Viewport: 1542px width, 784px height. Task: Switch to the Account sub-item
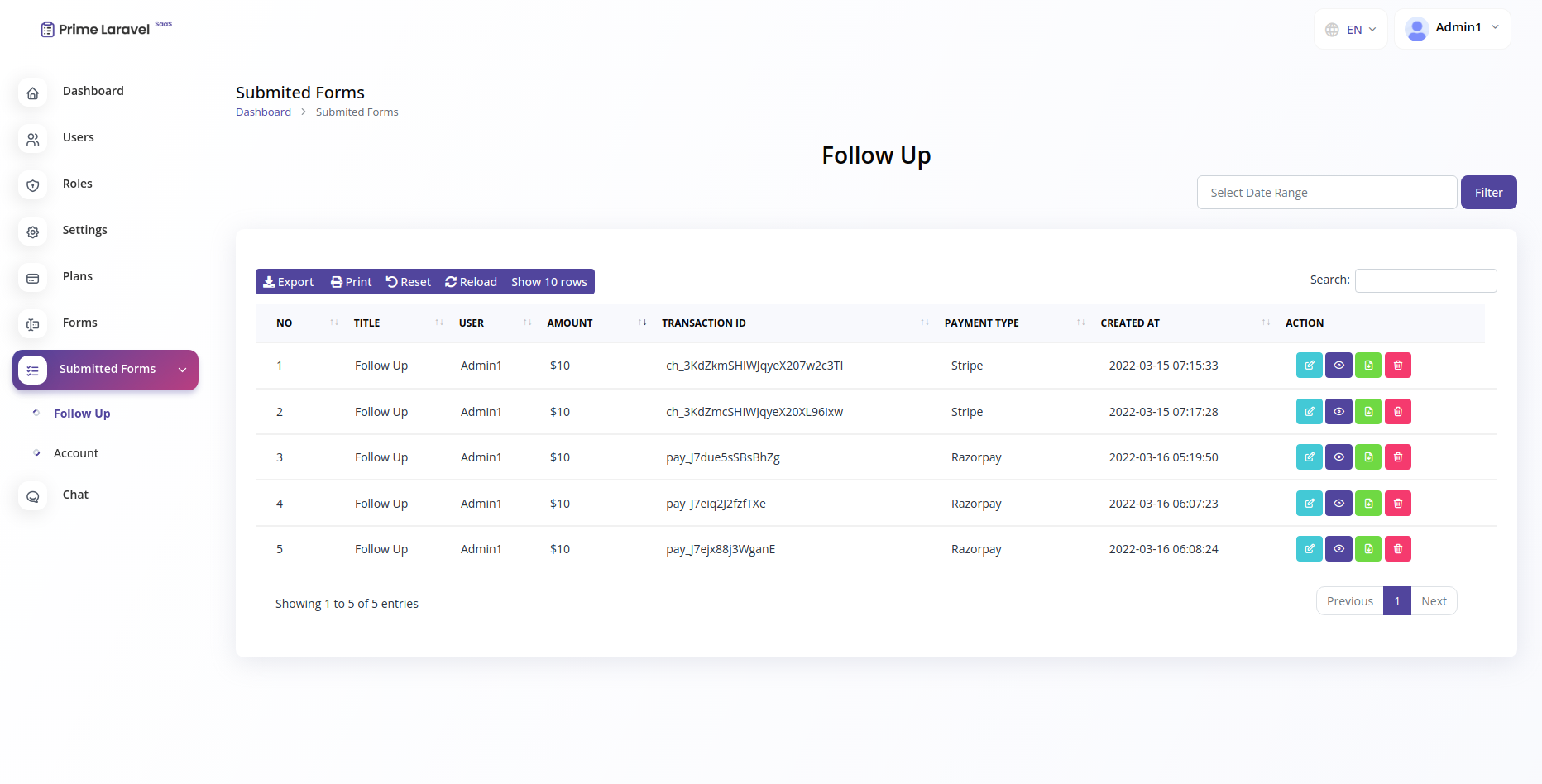click(75, 452)
